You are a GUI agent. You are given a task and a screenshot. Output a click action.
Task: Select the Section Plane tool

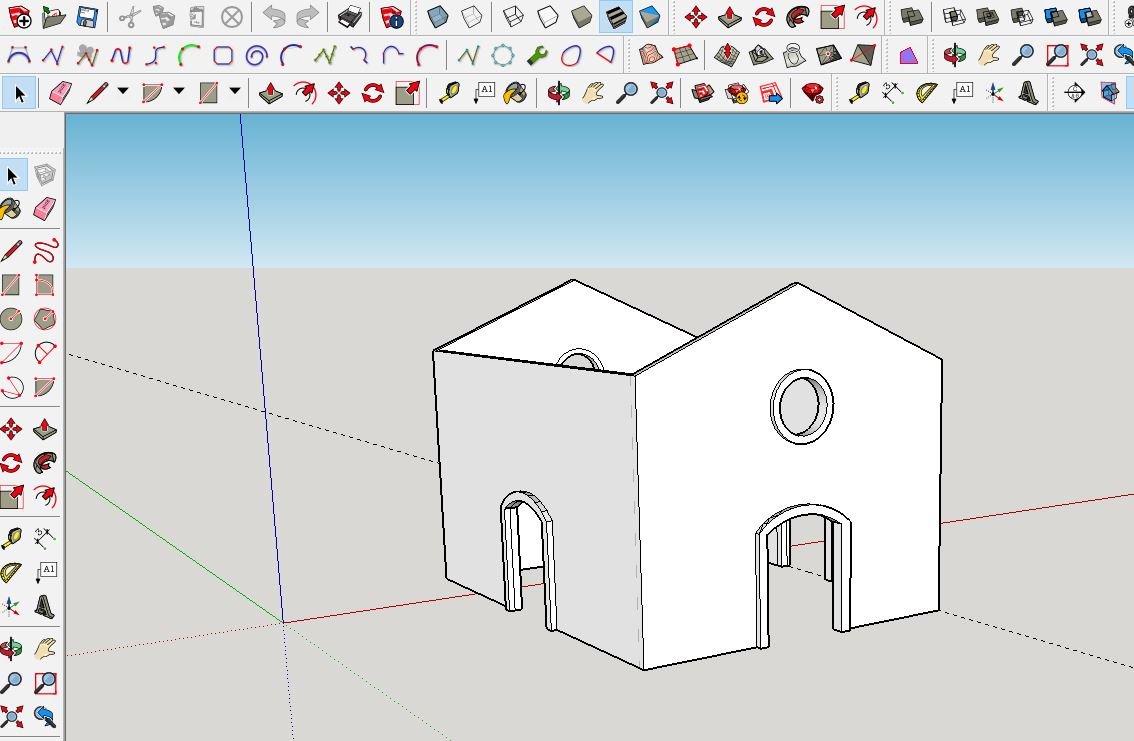[1075, 93]
